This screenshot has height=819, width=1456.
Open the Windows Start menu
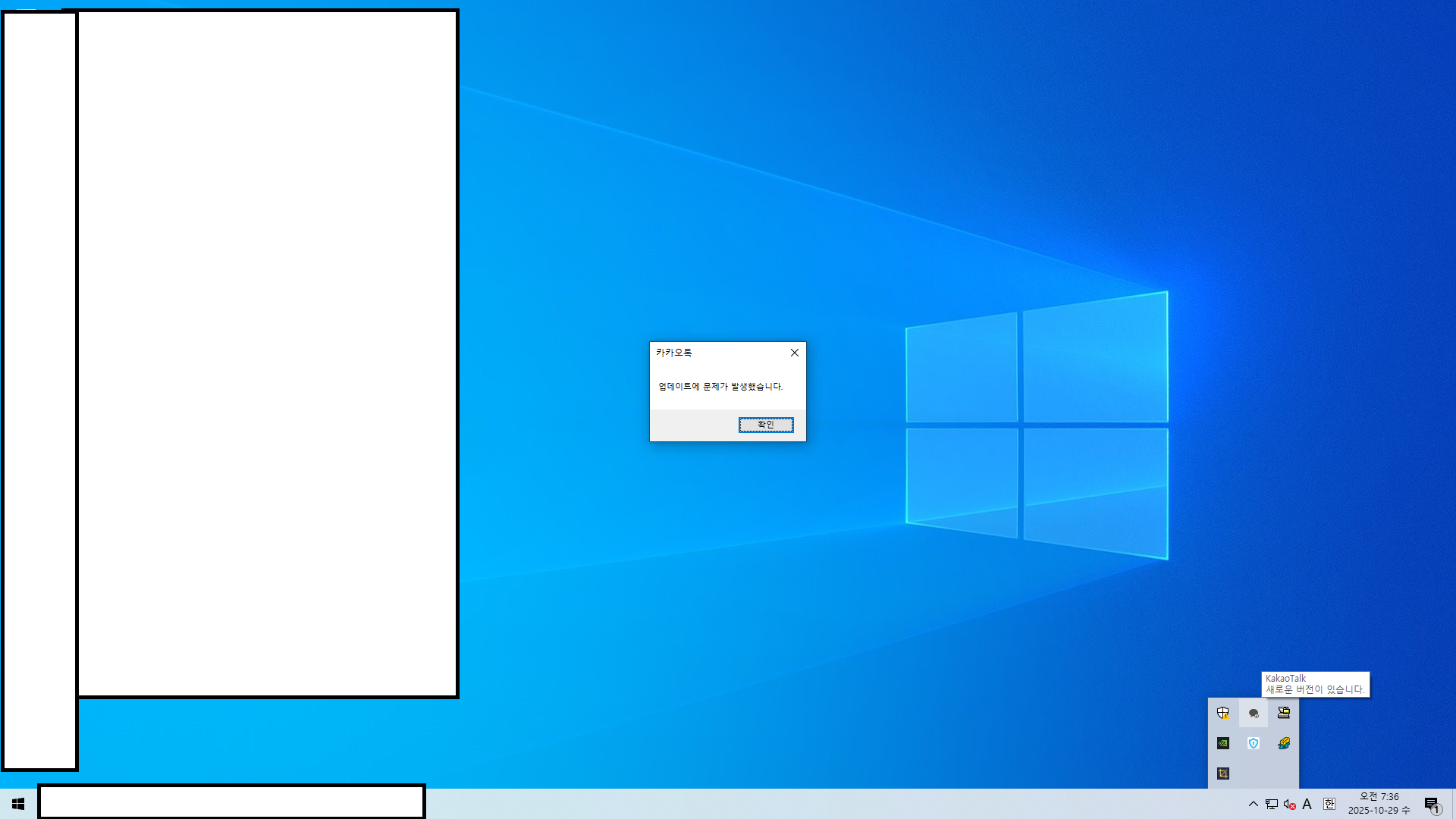[x=18, y=804]
